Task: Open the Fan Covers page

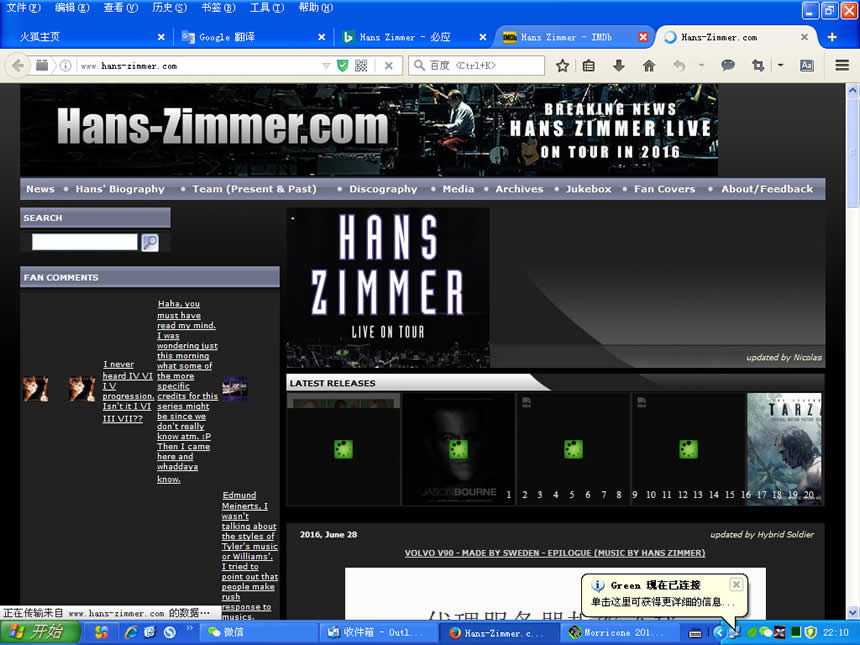Action: pos(664,189)
